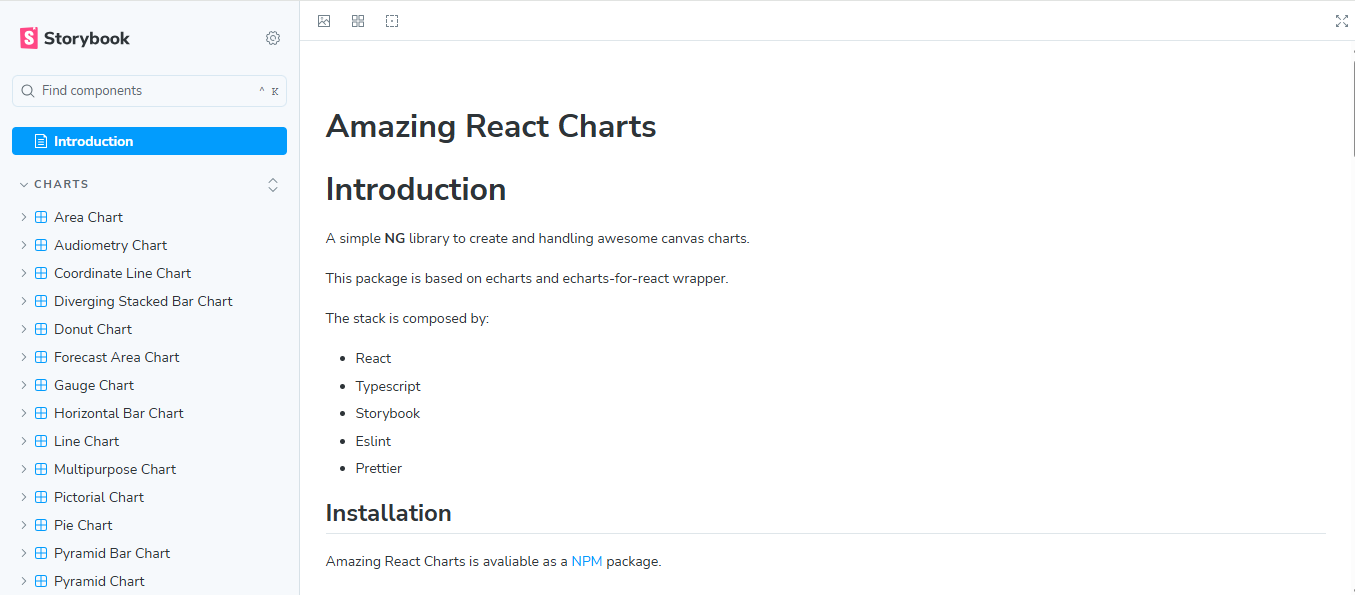Click the React list item
1355x595 pixels.
[x=374, y=358]
